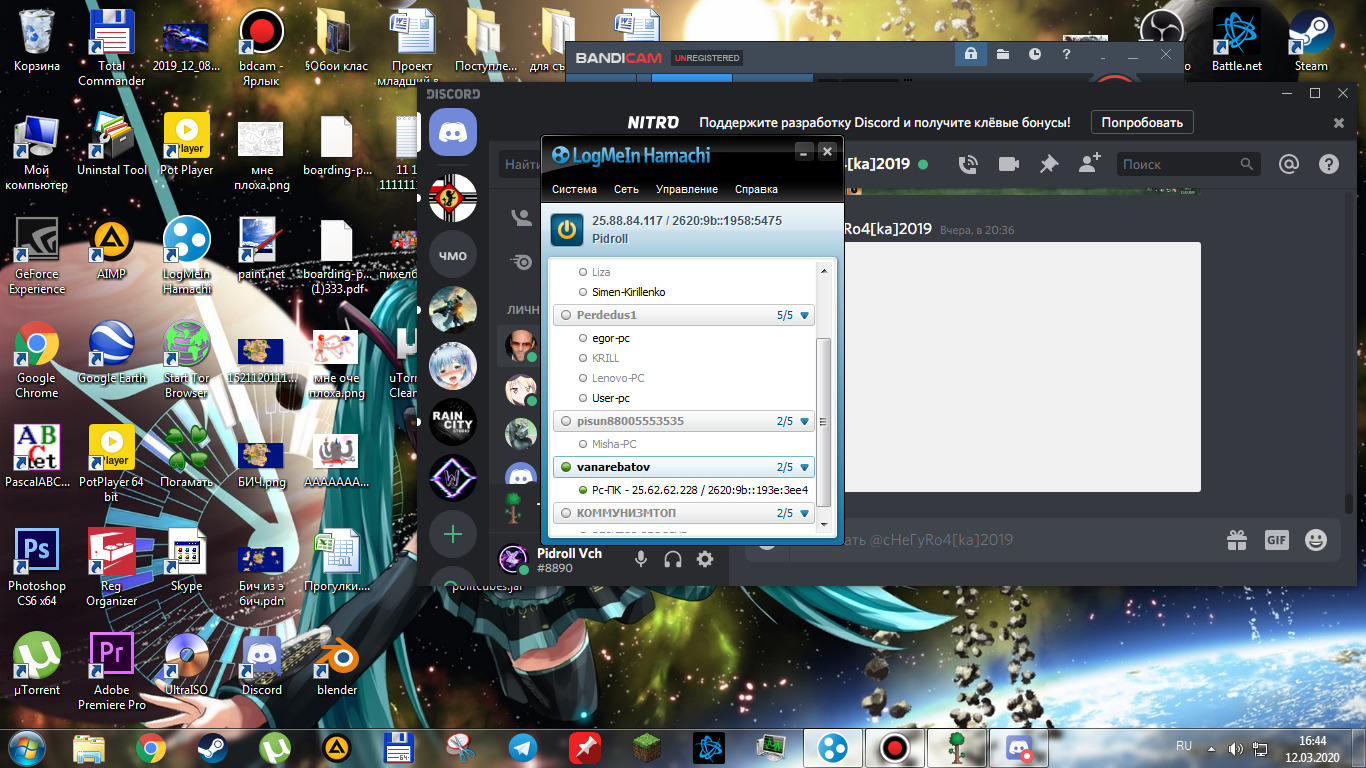Open Discord help question mark
Viewport: 1366px width, 768px height.
1328,164
